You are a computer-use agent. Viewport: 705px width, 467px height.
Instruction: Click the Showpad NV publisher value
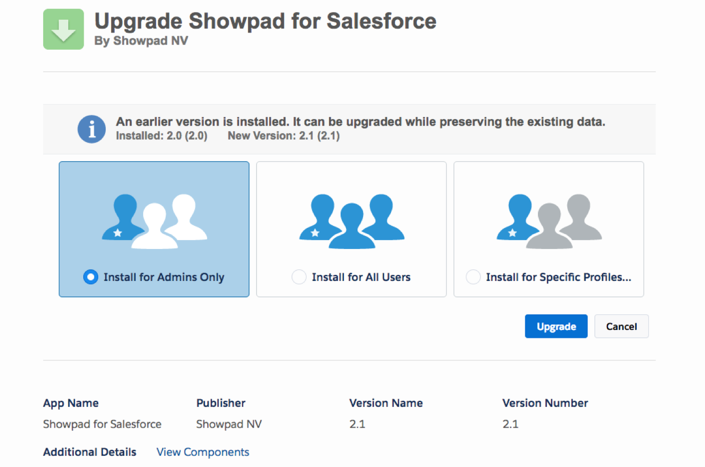(229, 424)
